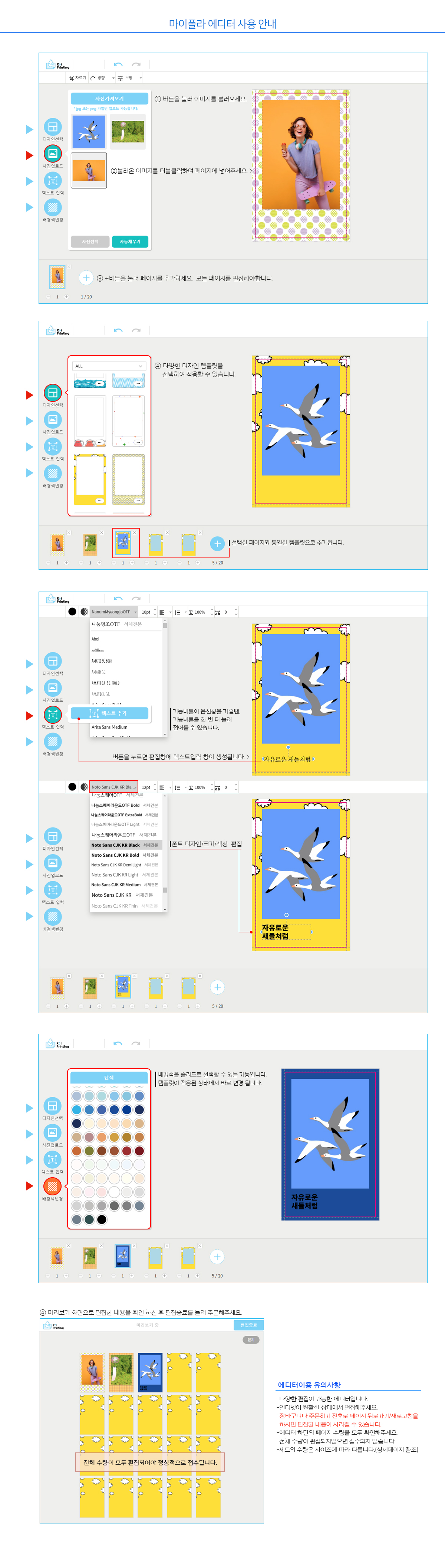
Task: Click the red-circled 텍스트 입력 sidebar icon
Action: pos(52,715)
